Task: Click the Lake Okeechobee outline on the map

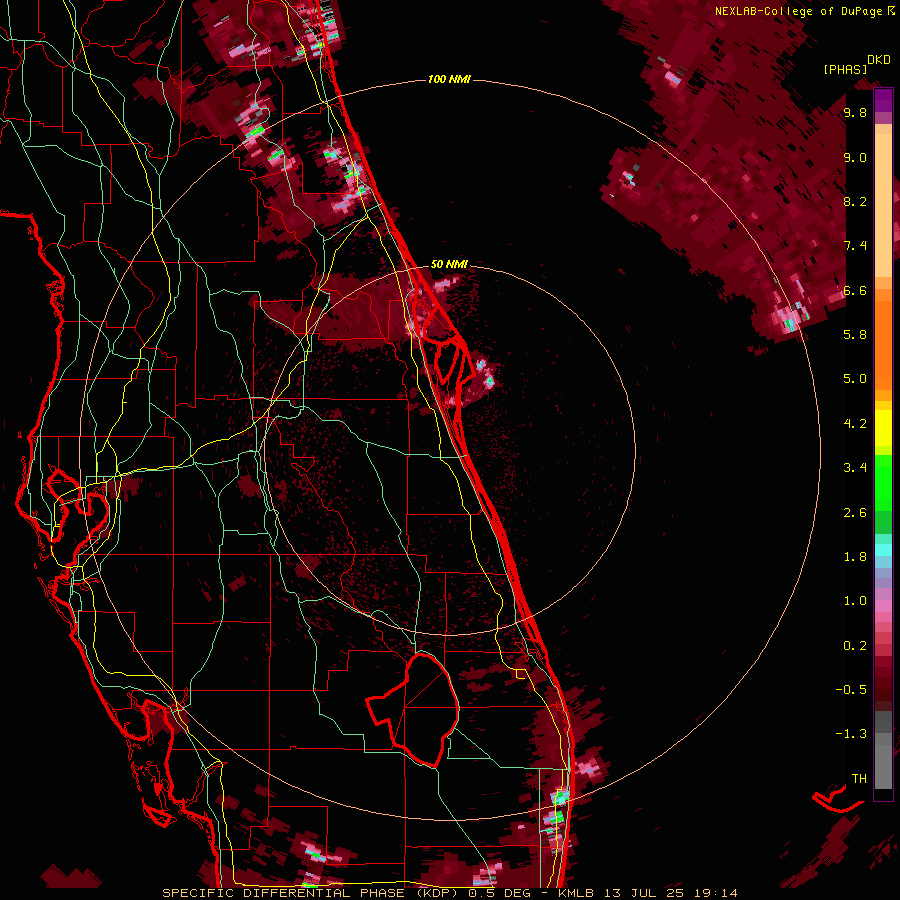Action: pyautogui.click(x=413, y=710)
